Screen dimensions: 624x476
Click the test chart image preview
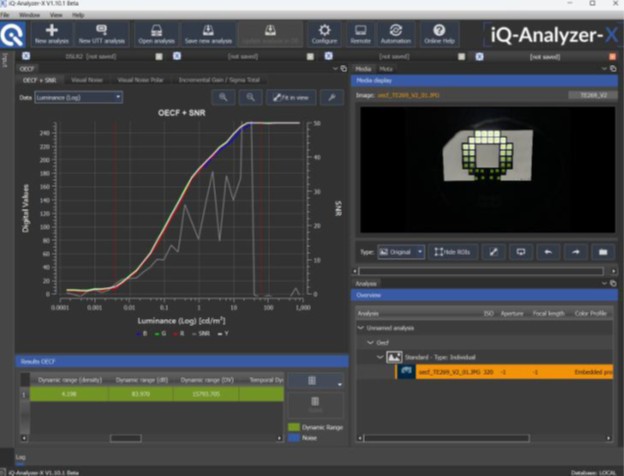pyautogui.click(x=488, y=170)
